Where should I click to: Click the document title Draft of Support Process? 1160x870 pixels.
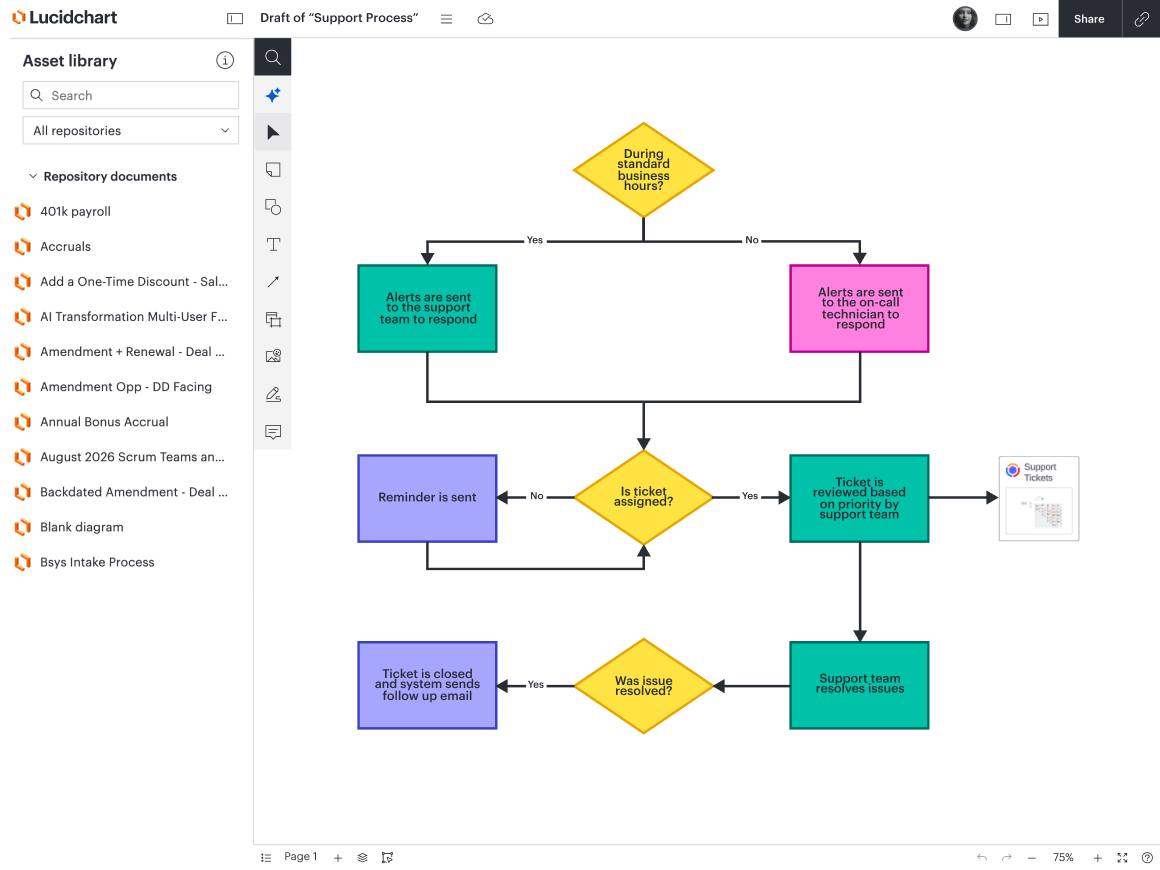(339, 18)
